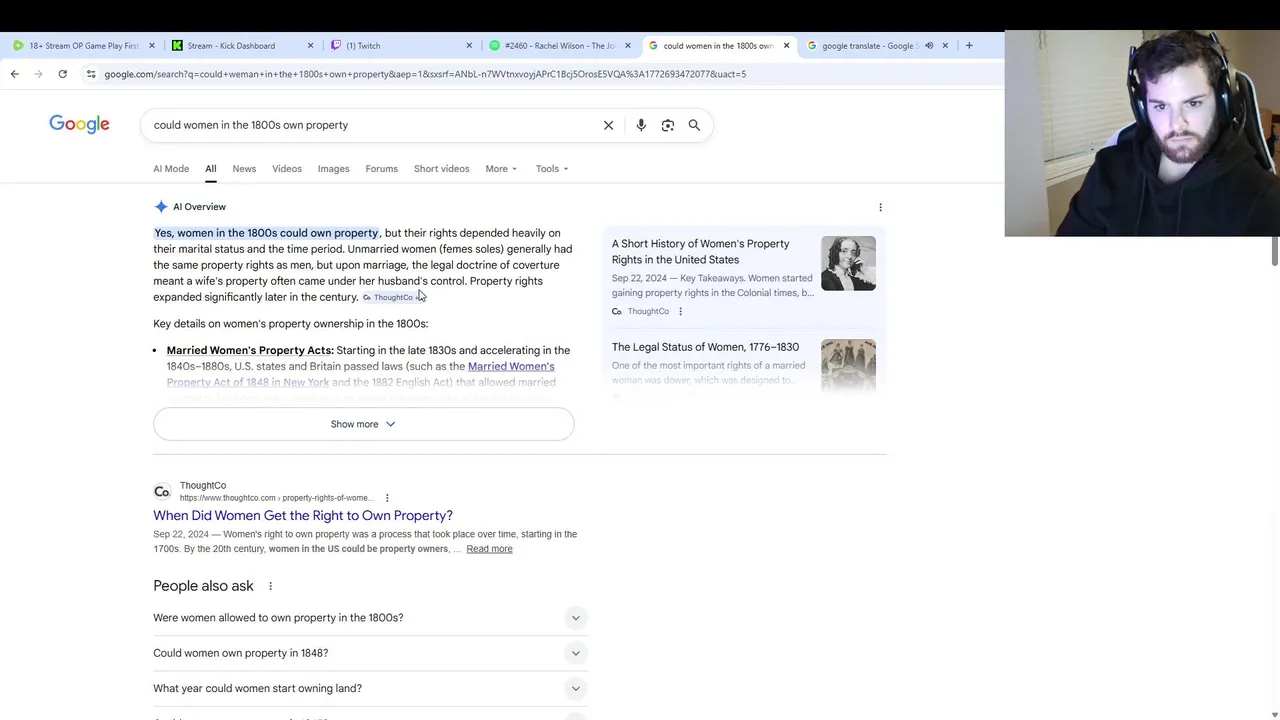
Task: Click the page vertical scrollbar
Action: (1274, 252)
